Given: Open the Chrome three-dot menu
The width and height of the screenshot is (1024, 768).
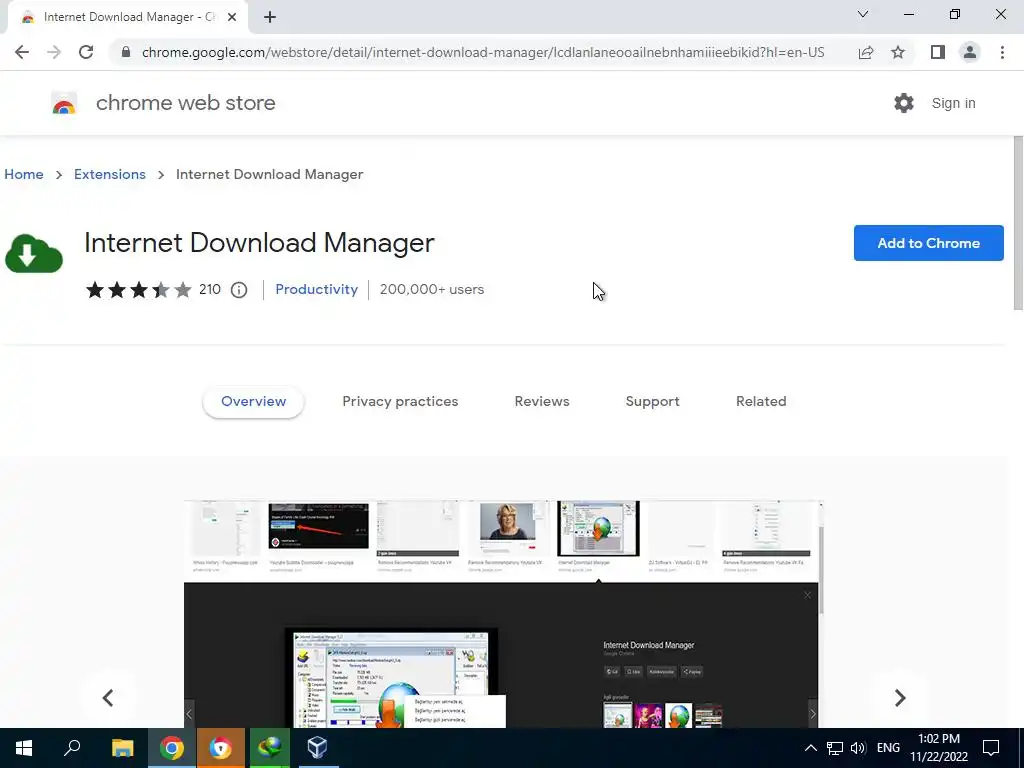Looking at the screenshot, I should click(x=1002, y=52).
